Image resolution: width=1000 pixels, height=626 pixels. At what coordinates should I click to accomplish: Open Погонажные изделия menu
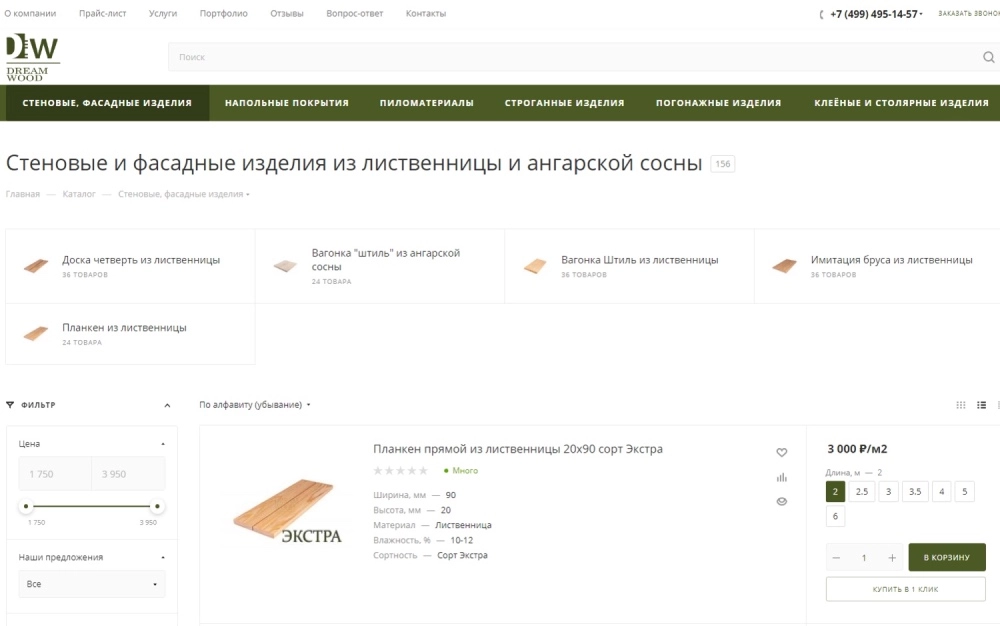point(719,103)
